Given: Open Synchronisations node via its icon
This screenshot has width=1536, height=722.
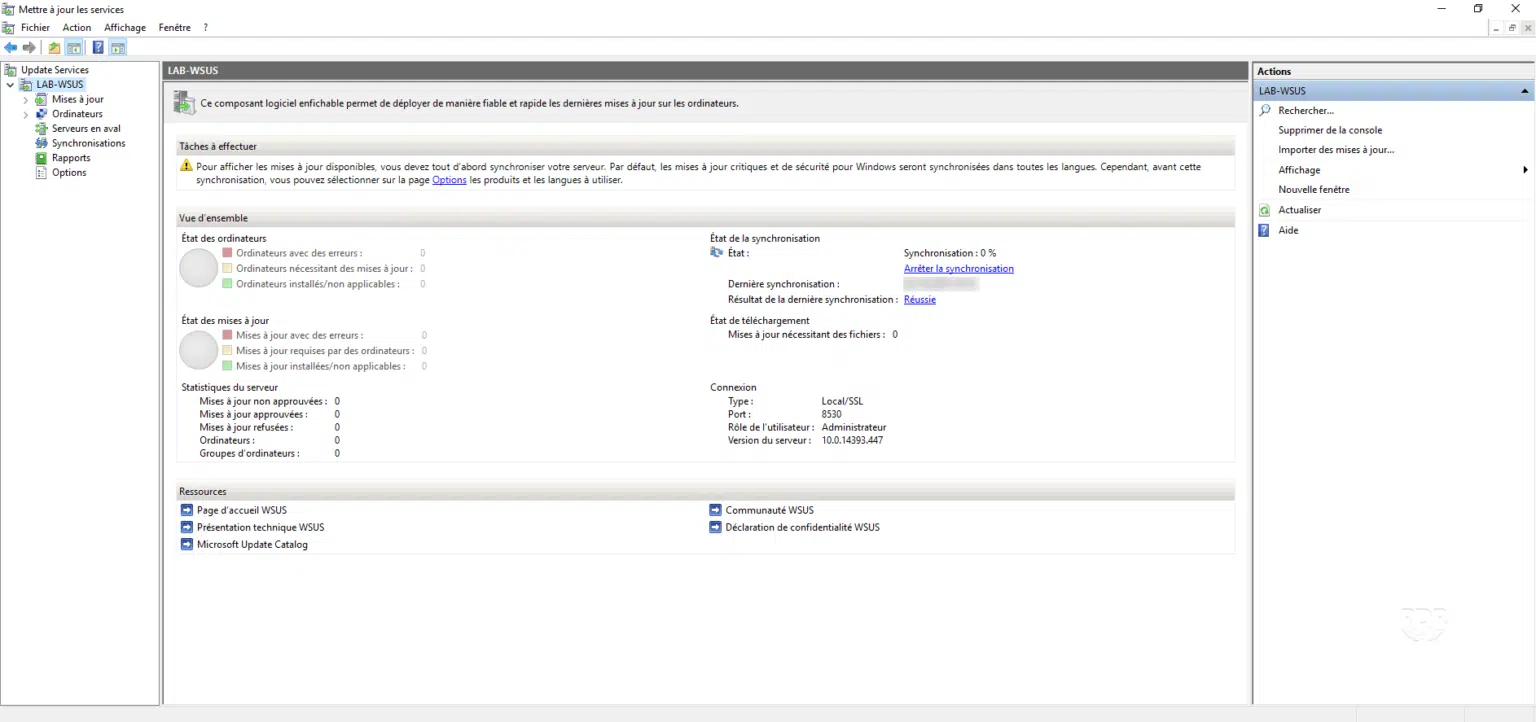Looking at the screenshot, I should 41,143.
